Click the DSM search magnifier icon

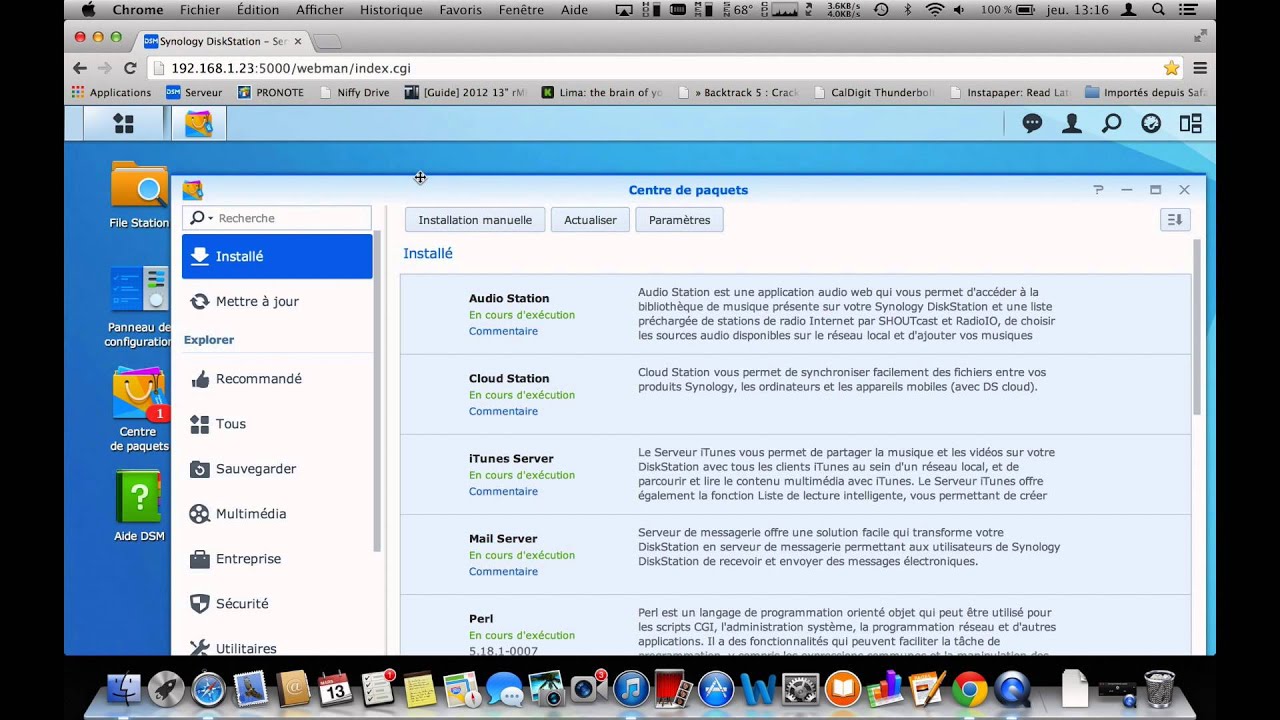(x=1111, y=123)
